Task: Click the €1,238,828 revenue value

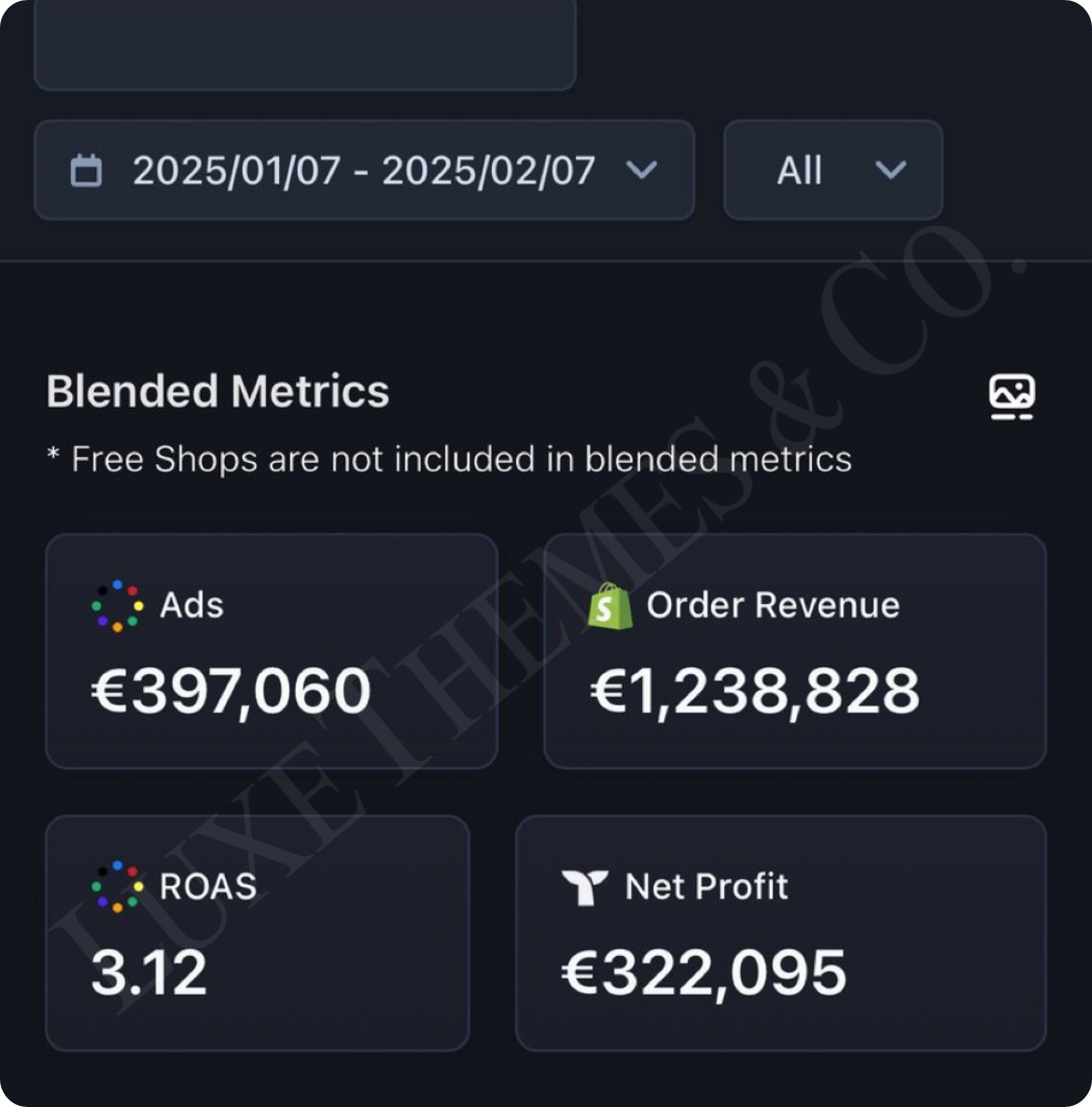Action: pos(755,692)
